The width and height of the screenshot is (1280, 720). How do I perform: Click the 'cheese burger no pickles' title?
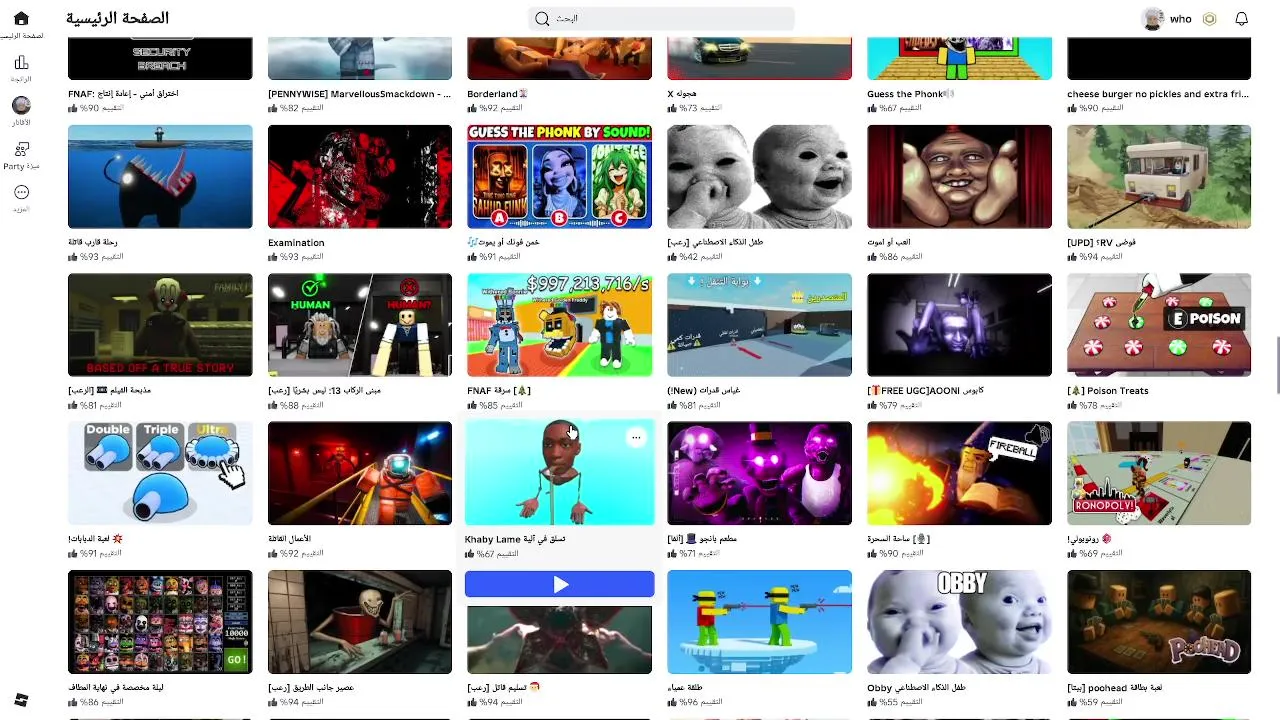[1157, 94]
